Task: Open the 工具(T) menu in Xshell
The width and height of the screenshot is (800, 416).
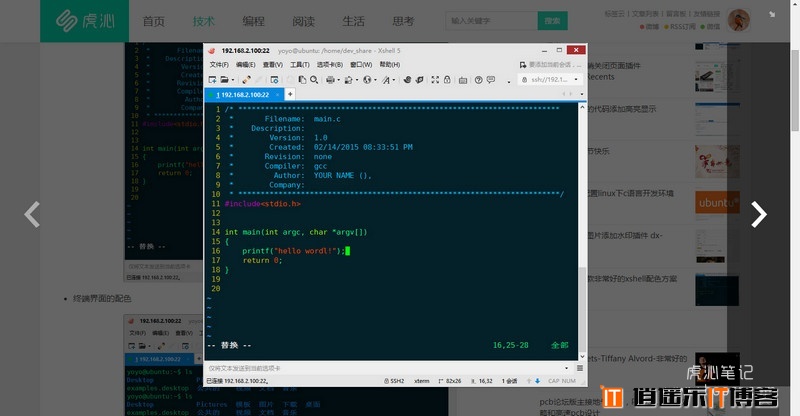Action: tap(300, 65)
